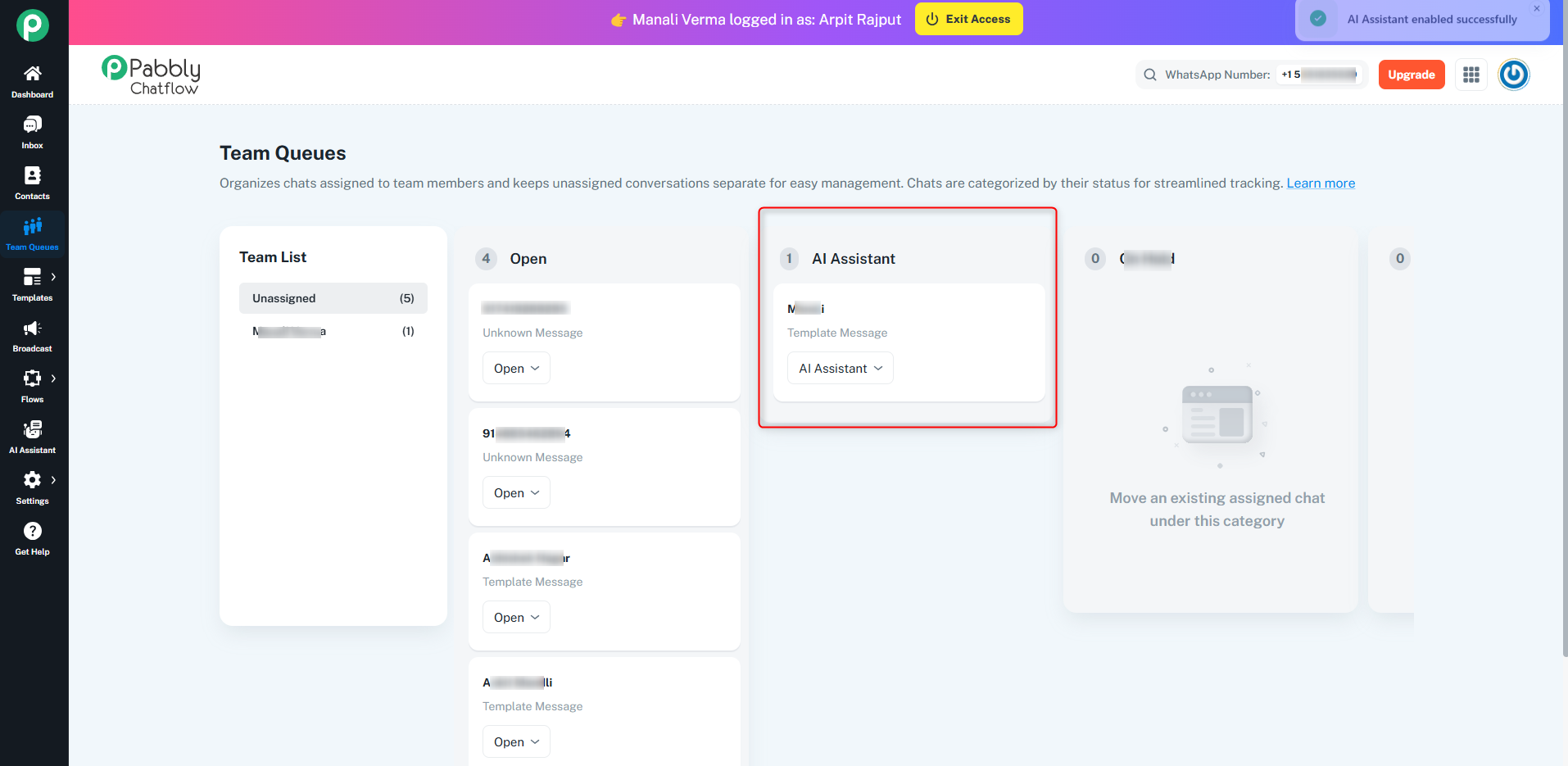The height and width of the screenshot is (766, 1568).
Task: Open status dropdown on first Unknown Message card
Action: pyautogui.click(x=516, y=369)
